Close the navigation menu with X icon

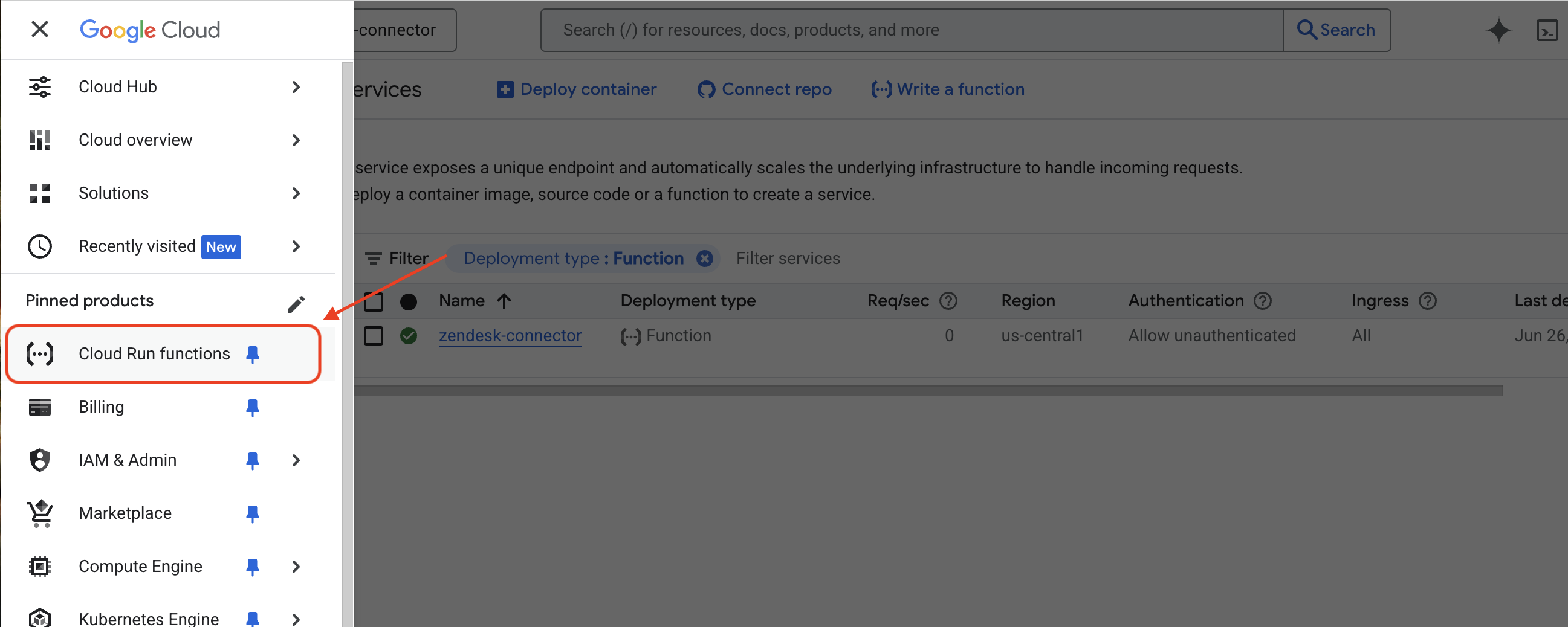pyautogui.click(x=39, y=29)
